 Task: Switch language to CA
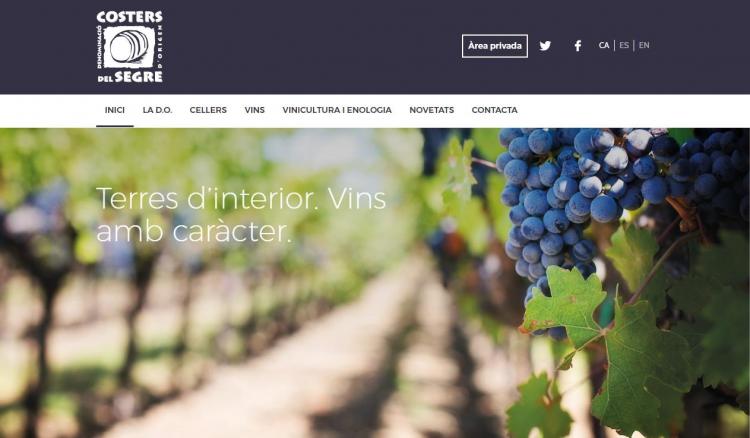[x=604, y=45]
